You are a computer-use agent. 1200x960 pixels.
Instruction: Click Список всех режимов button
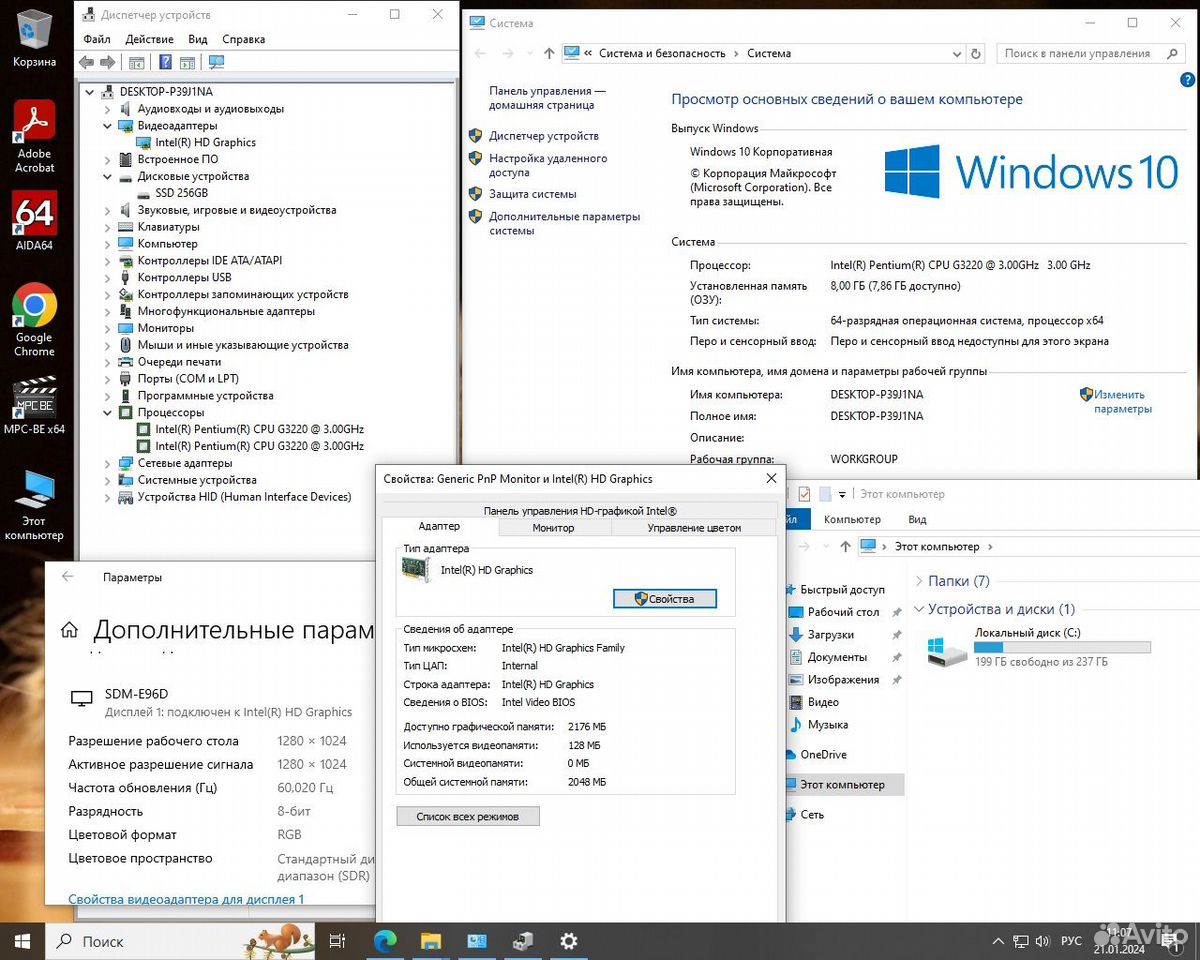coord(468,816)
